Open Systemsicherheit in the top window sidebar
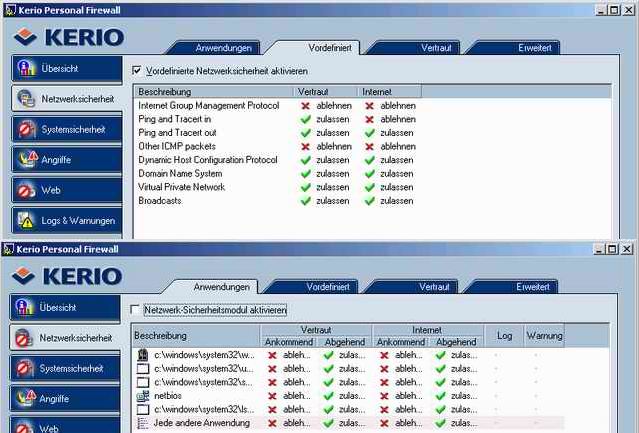639x433 pixels. point(67,129)
